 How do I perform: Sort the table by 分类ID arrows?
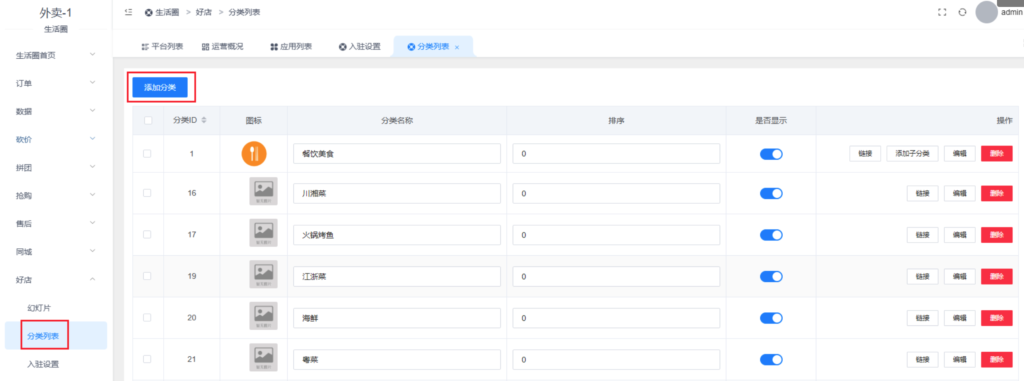point(204,120)
